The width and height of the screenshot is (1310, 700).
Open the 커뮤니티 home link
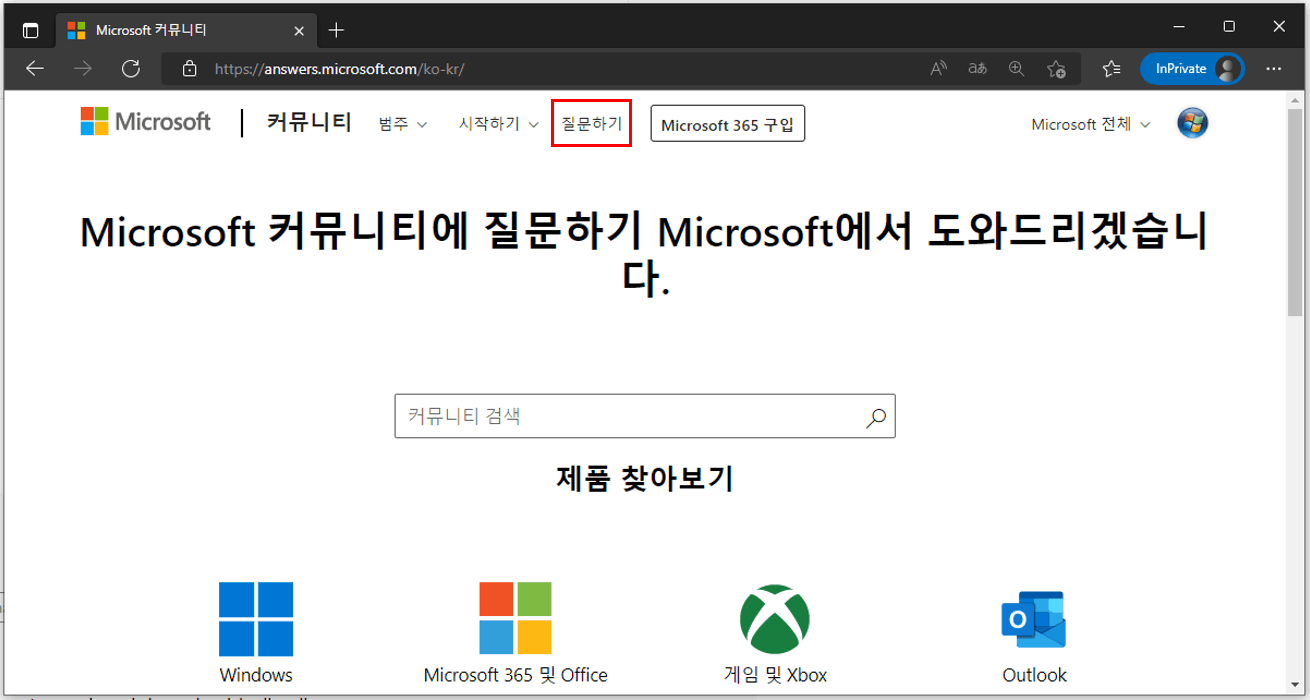point(309,123)
